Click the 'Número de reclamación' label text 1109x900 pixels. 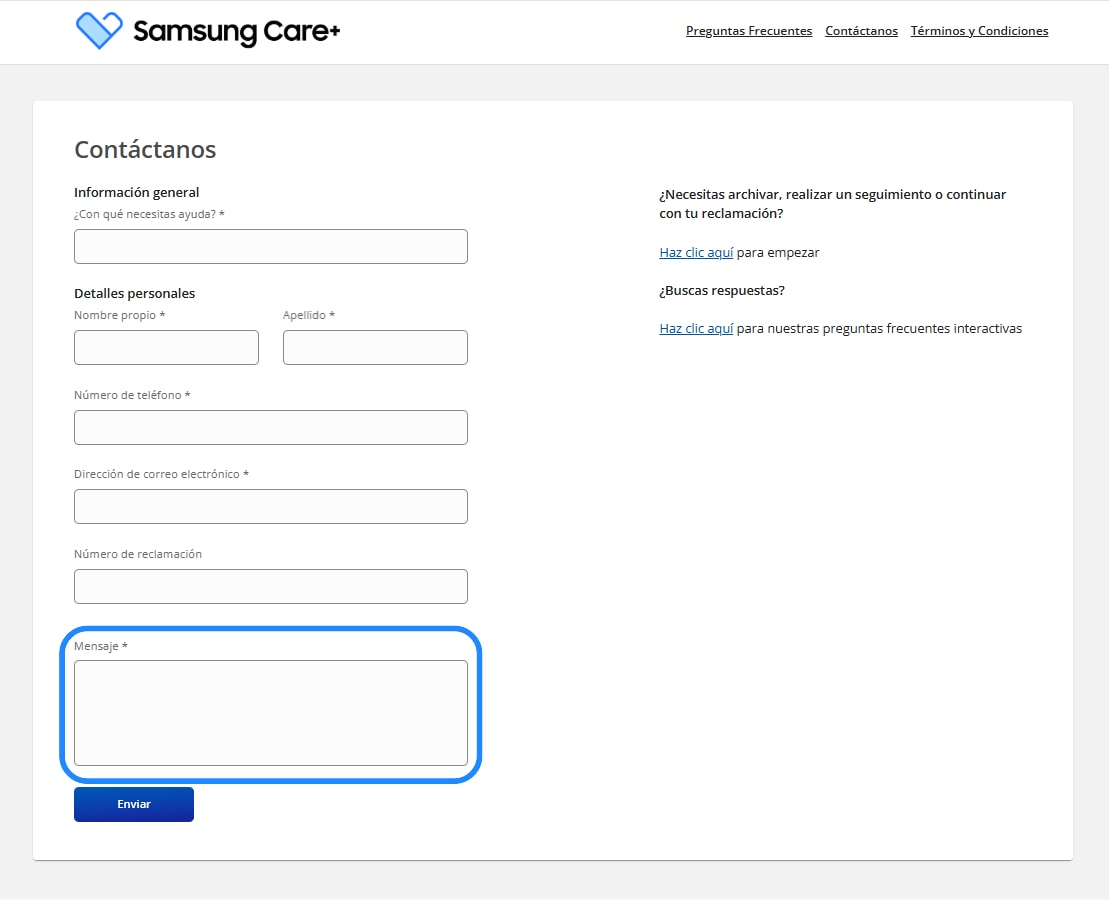(x=137, y=554)
